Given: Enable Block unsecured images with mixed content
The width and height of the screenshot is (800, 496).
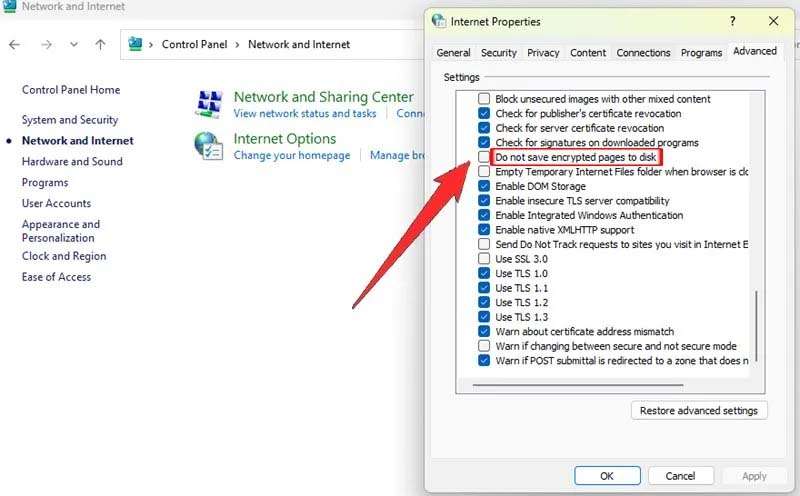Looking at the screenshot, I should click(x=484, y=99).
